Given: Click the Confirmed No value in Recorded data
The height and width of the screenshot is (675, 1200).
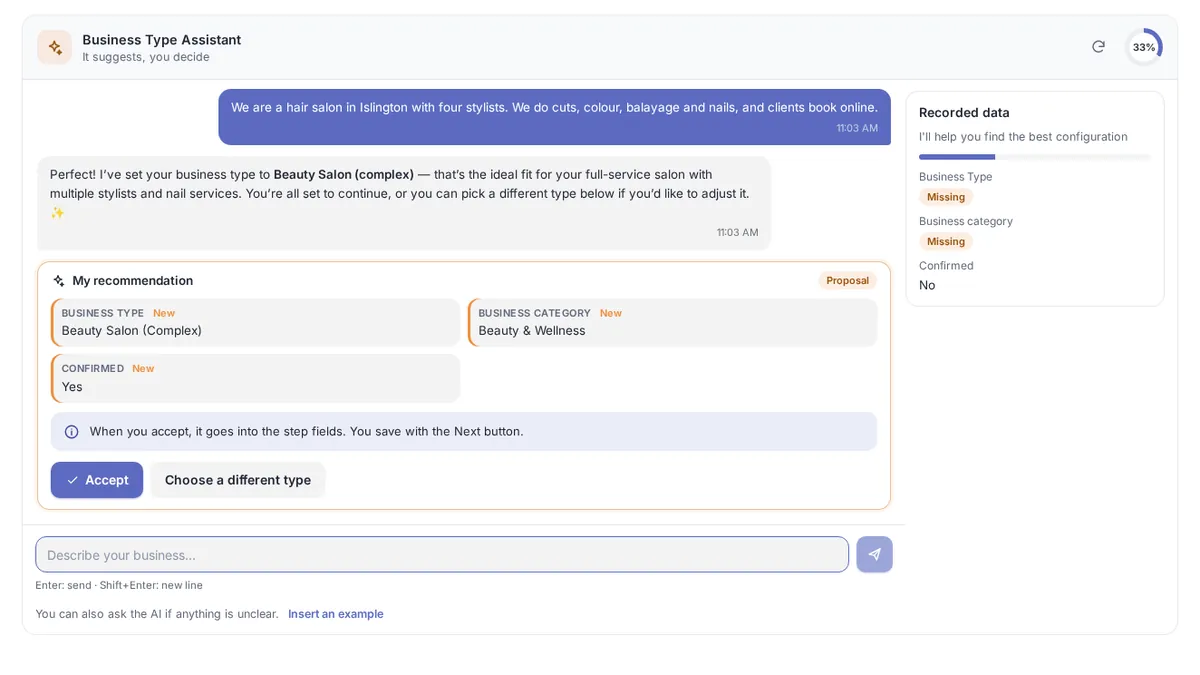Looking at the screenshot, I should pyautogui.click(x=927, y=285).
